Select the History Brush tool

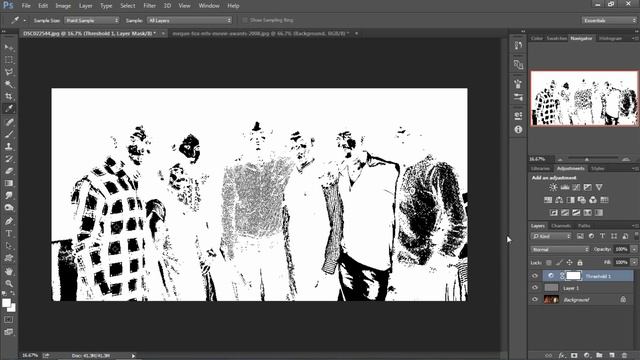(9, 159)
